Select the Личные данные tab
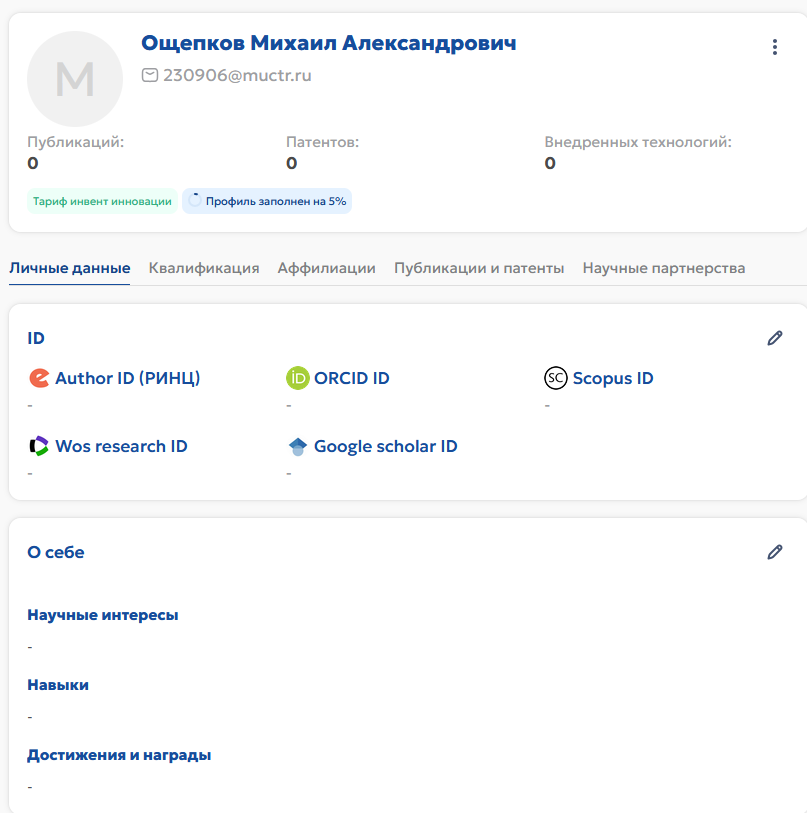807x813 pixels. click(x=69, y=268)
